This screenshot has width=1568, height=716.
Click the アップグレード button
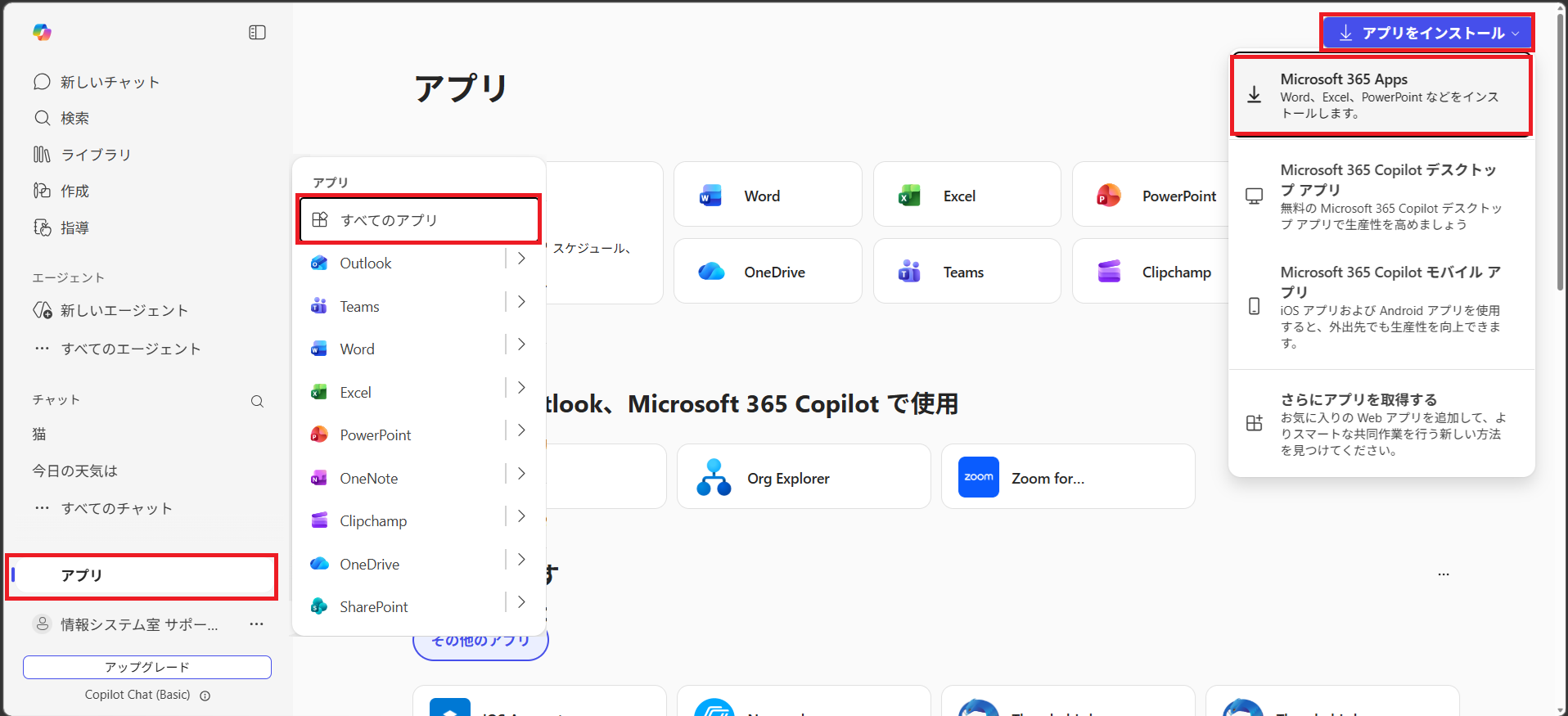[147, 667]
